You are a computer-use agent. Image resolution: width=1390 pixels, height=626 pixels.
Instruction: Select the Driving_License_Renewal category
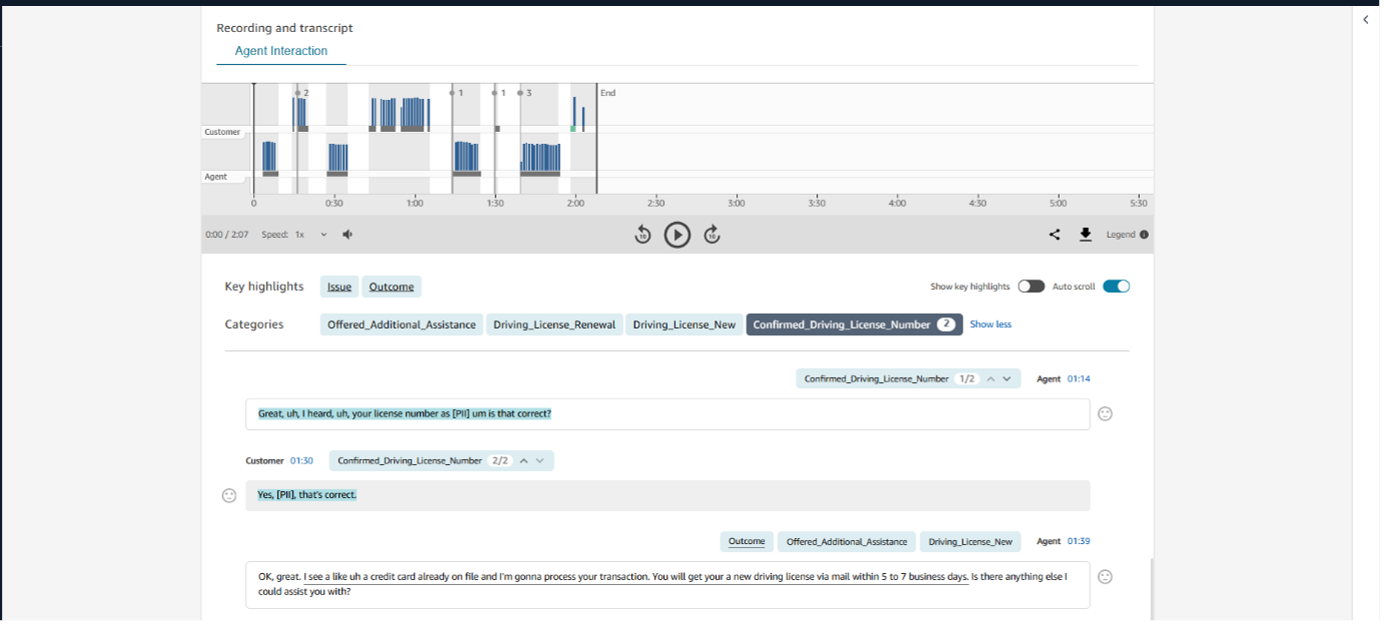click(554, 325)
